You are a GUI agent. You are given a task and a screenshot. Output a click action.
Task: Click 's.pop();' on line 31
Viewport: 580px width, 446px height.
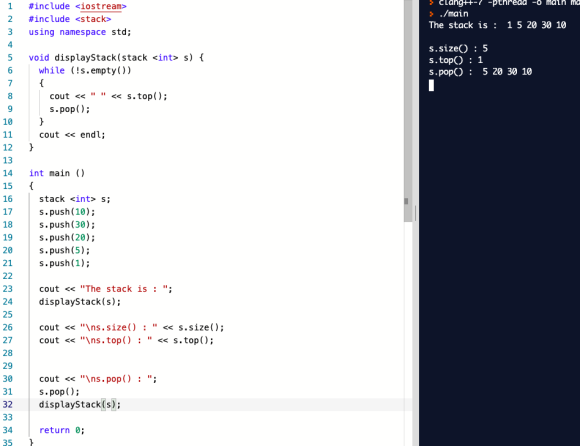click(59, 392)
